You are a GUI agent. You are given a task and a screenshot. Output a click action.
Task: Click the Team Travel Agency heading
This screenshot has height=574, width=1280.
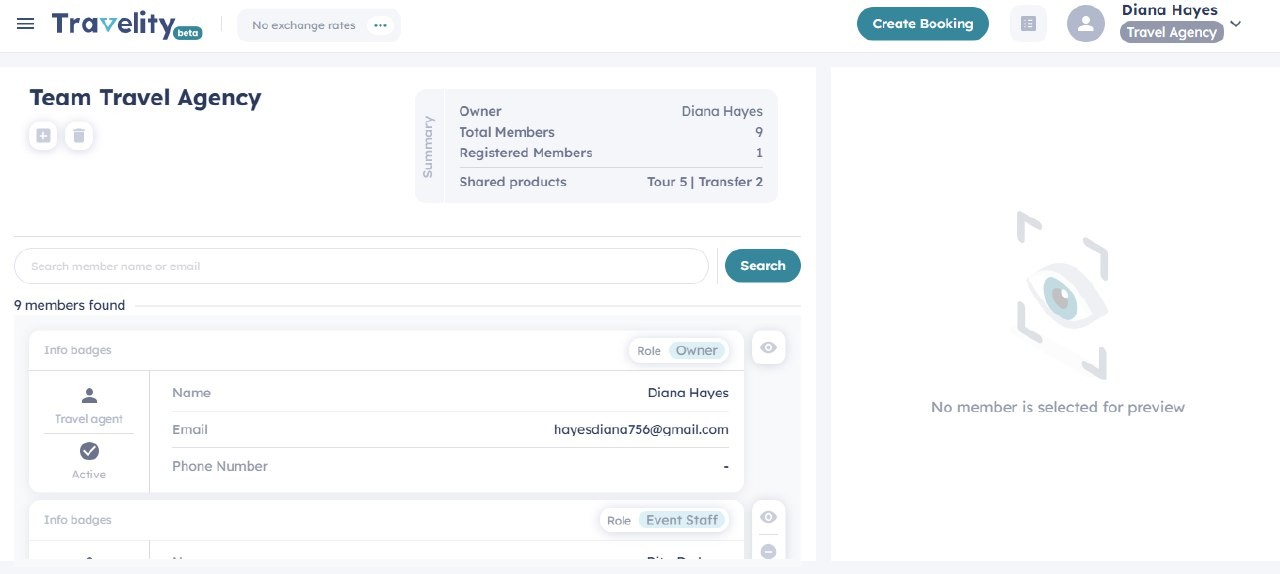click(145, 98)
